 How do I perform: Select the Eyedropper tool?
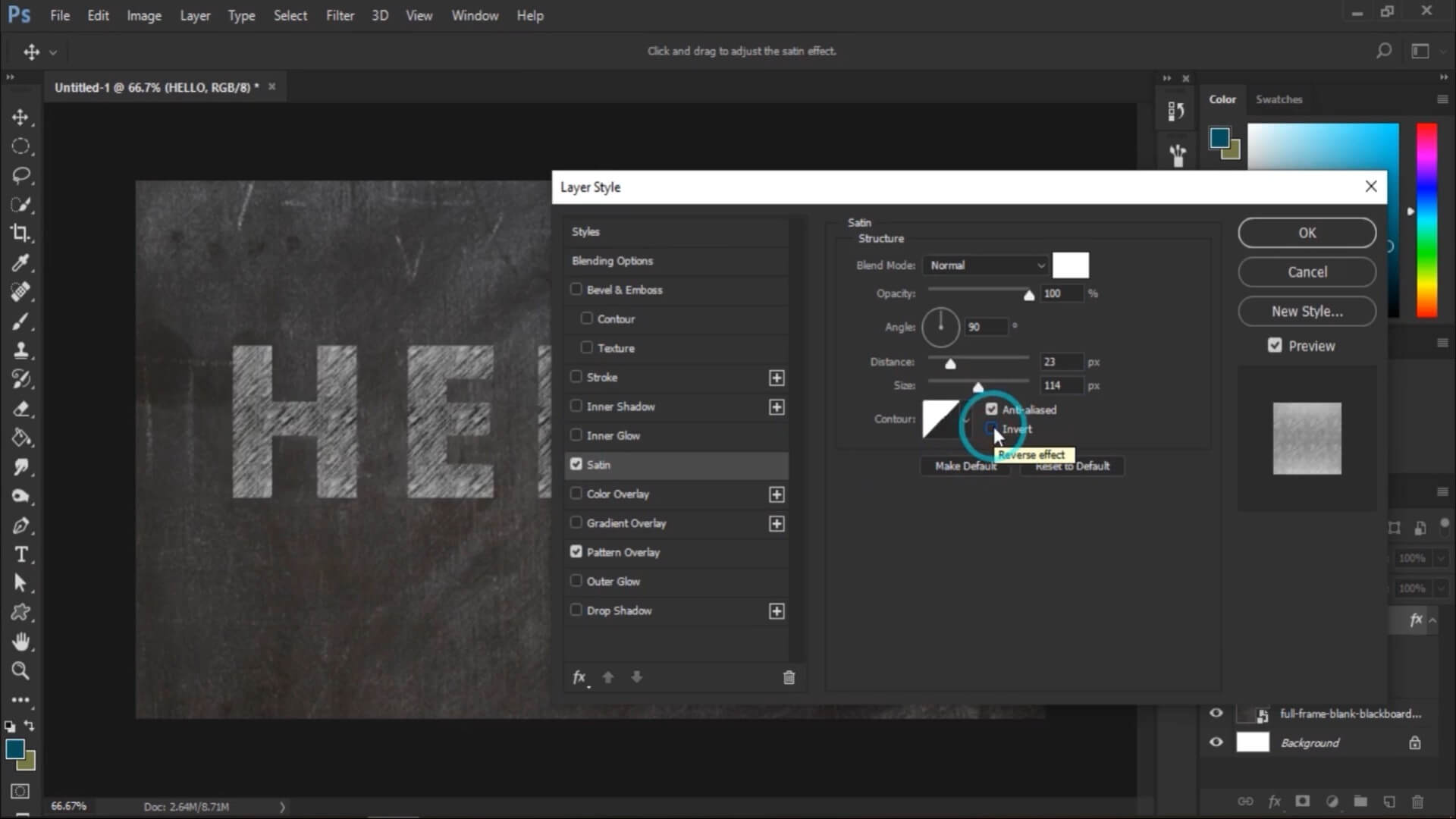click(x=20, y=262)
